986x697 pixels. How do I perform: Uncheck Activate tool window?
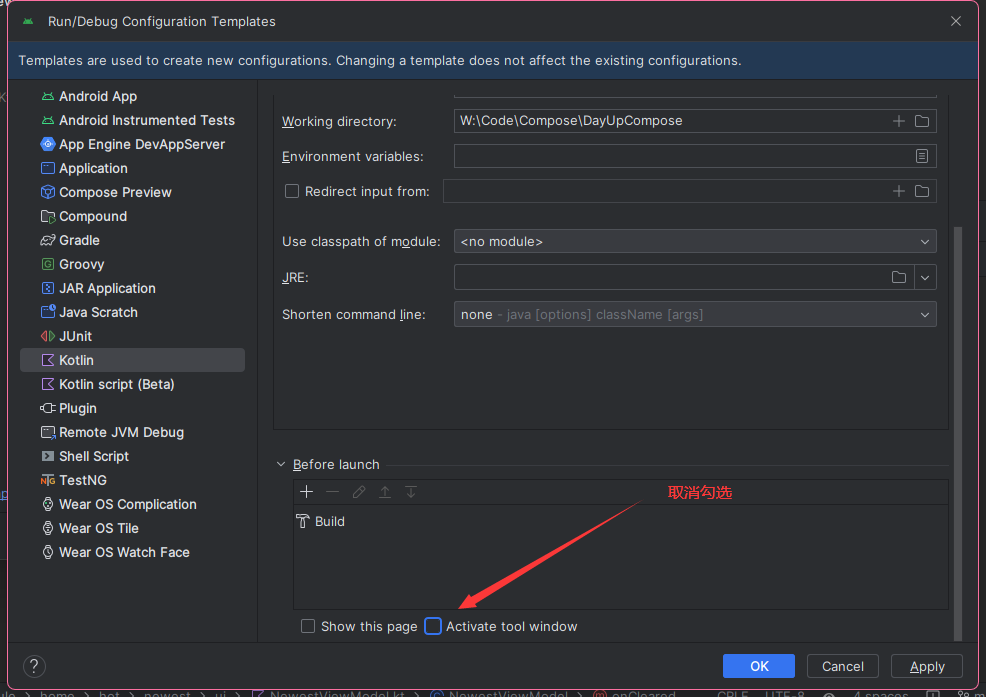pyautogui.click(x=433, y=626)
